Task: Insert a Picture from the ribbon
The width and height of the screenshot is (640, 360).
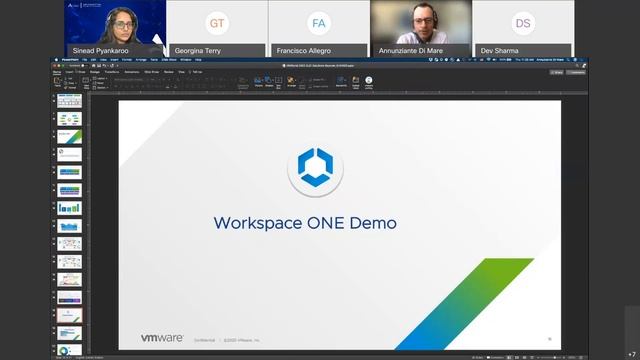Action: (x=258, y=80)
